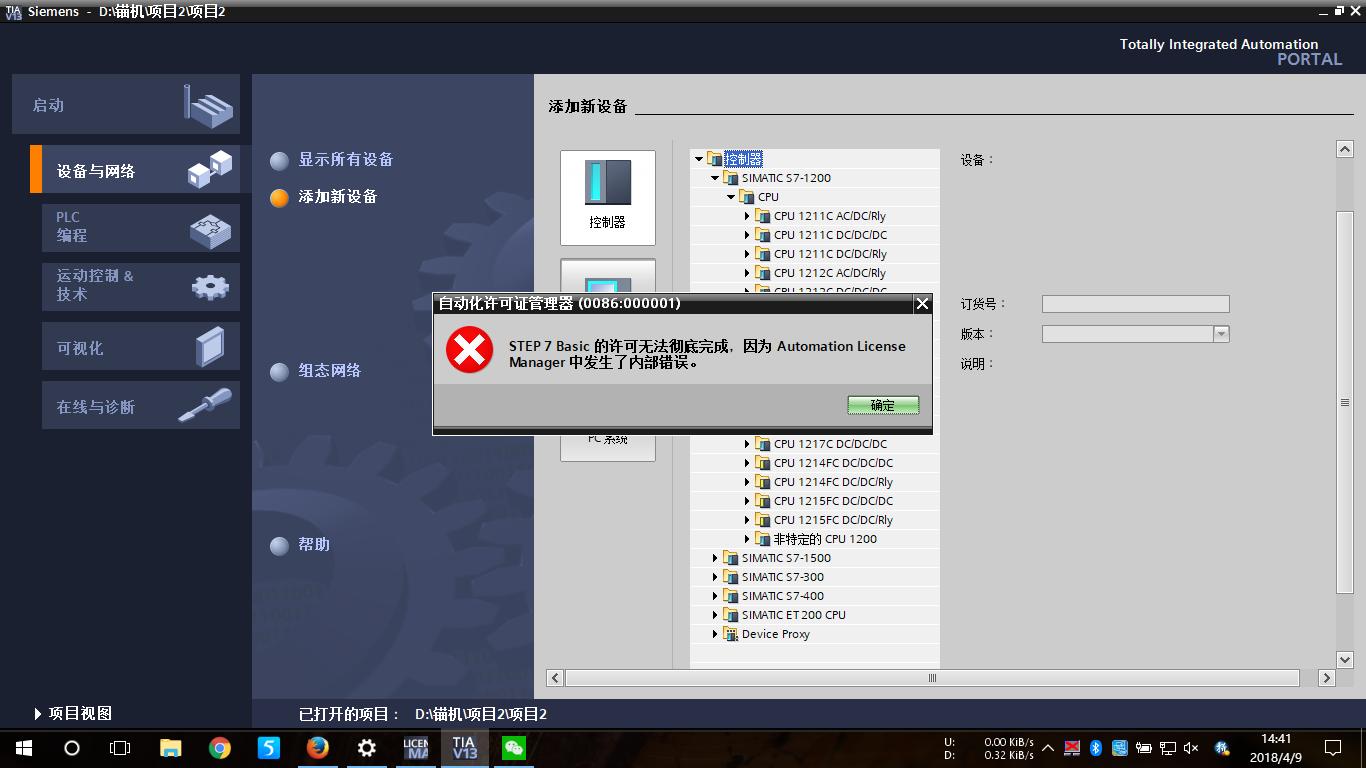
Task: Click the gear icon for 运动控制 & 技术
Action: 210,287
